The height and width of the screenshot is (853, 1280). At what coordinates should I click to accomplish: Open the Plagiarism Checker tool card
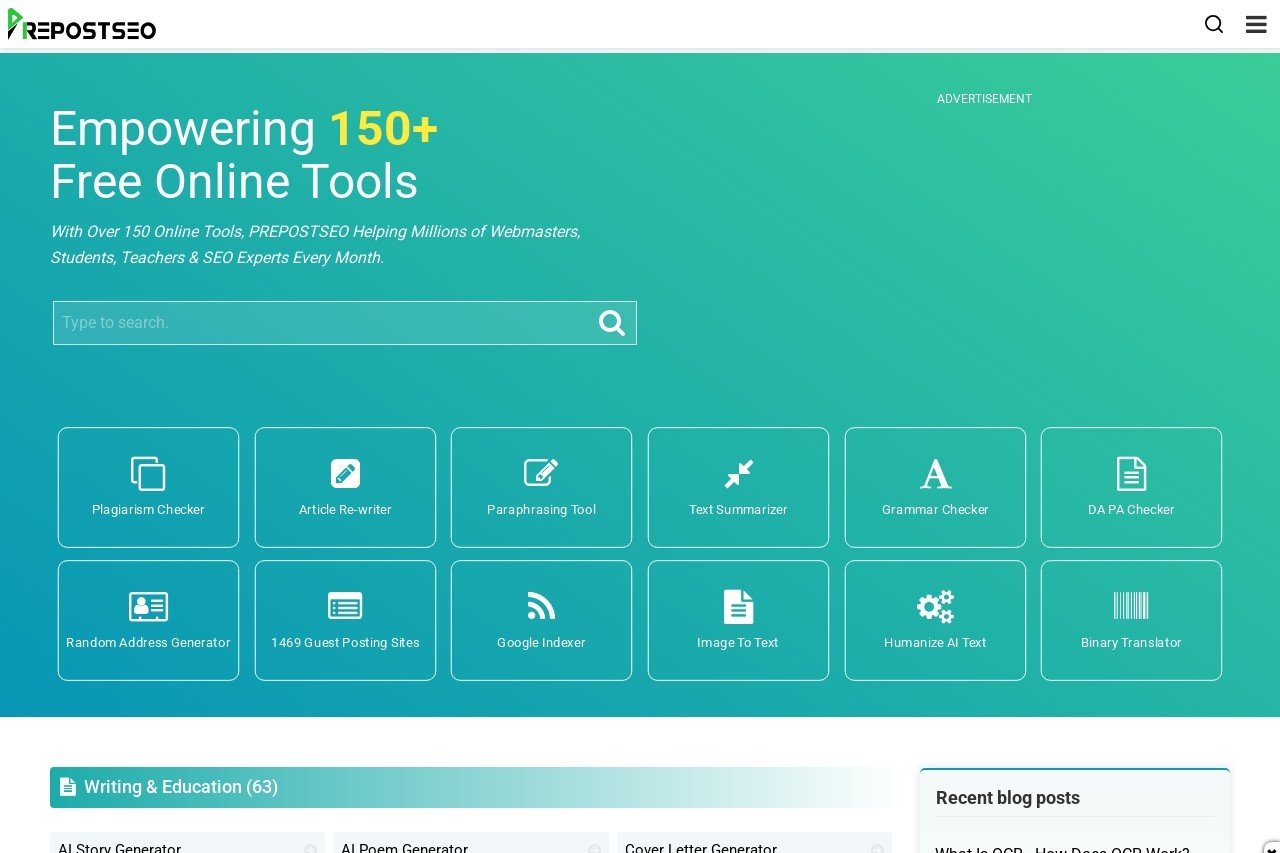coord(148,487)
